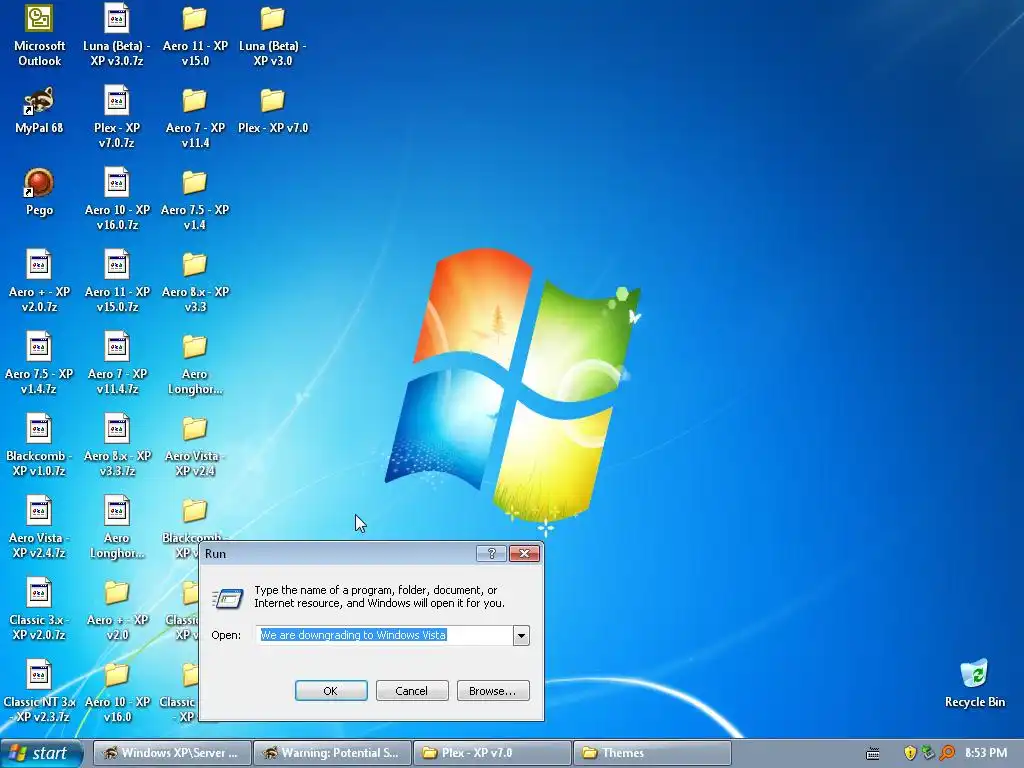Select Classic NT 3.x - XP v2.3.7z file
1024x768 pixels.
pyautogui.click(x=39, y=692)
